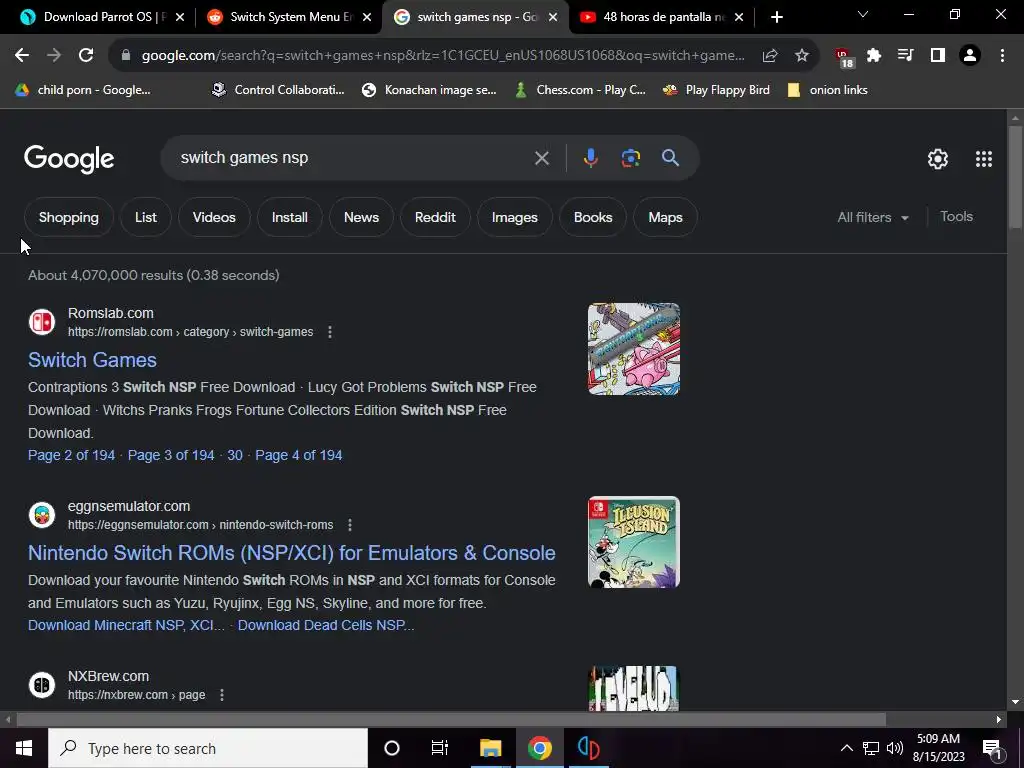
Task: Open a new browser tab
Action: (776, 17)
